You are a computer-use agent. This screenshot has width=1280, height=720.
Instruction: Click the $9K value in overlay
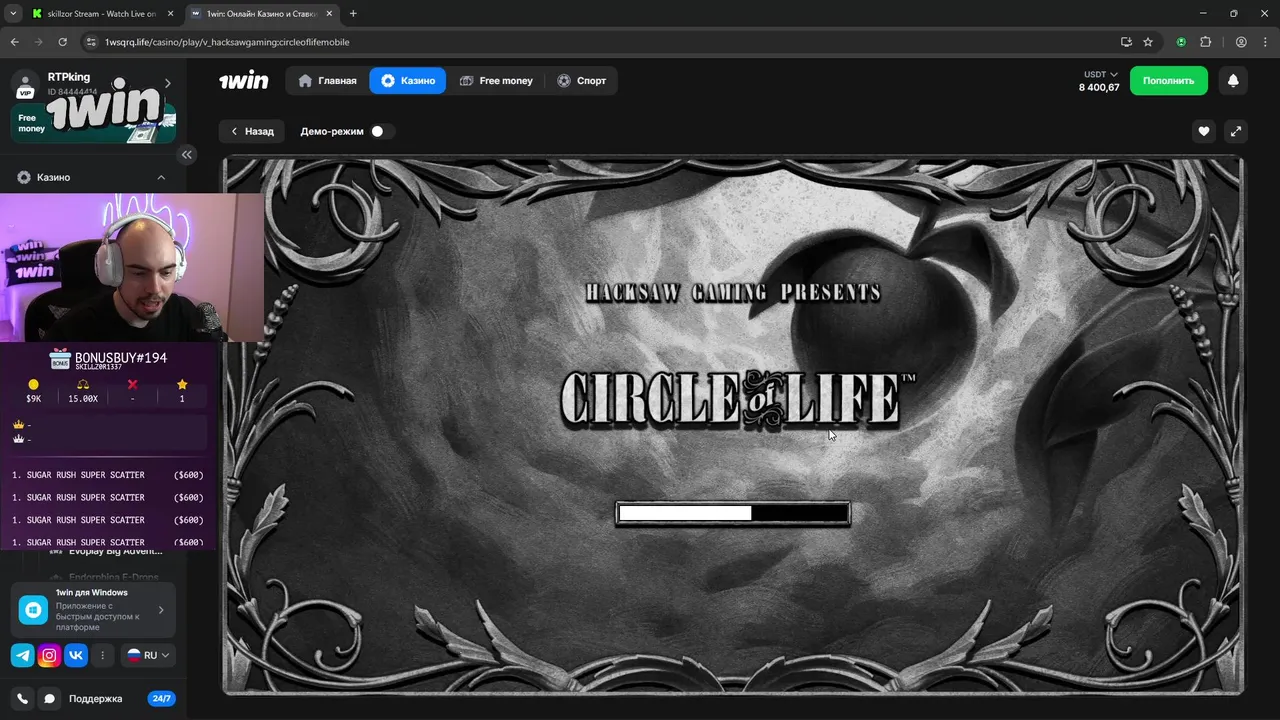pos(33,398)
